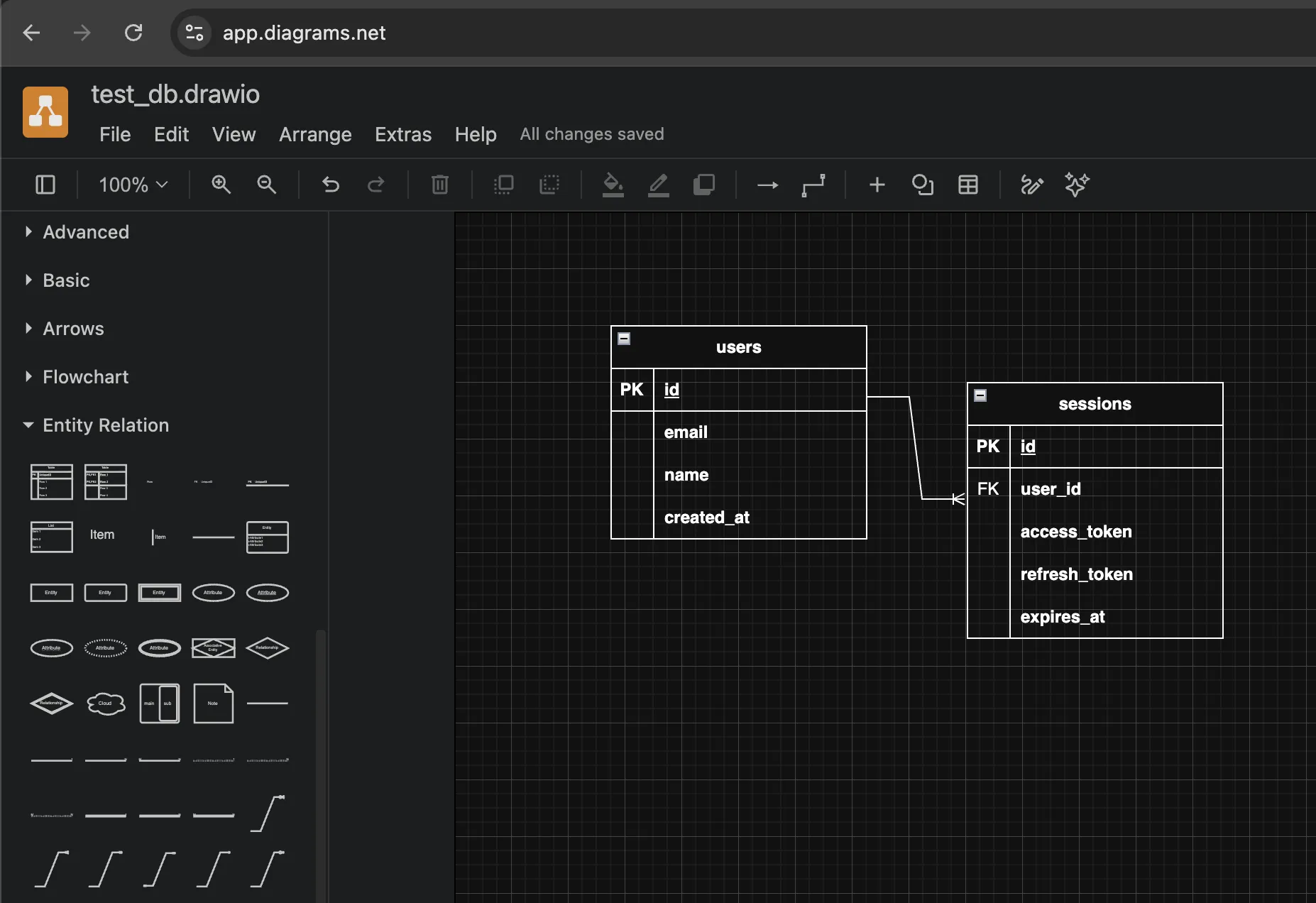The height and width of the screenshot is (903, 1316).
Task: Click the shapes panel vertical scrollbar
Action: pyautogui.click(x=321, y=767)
